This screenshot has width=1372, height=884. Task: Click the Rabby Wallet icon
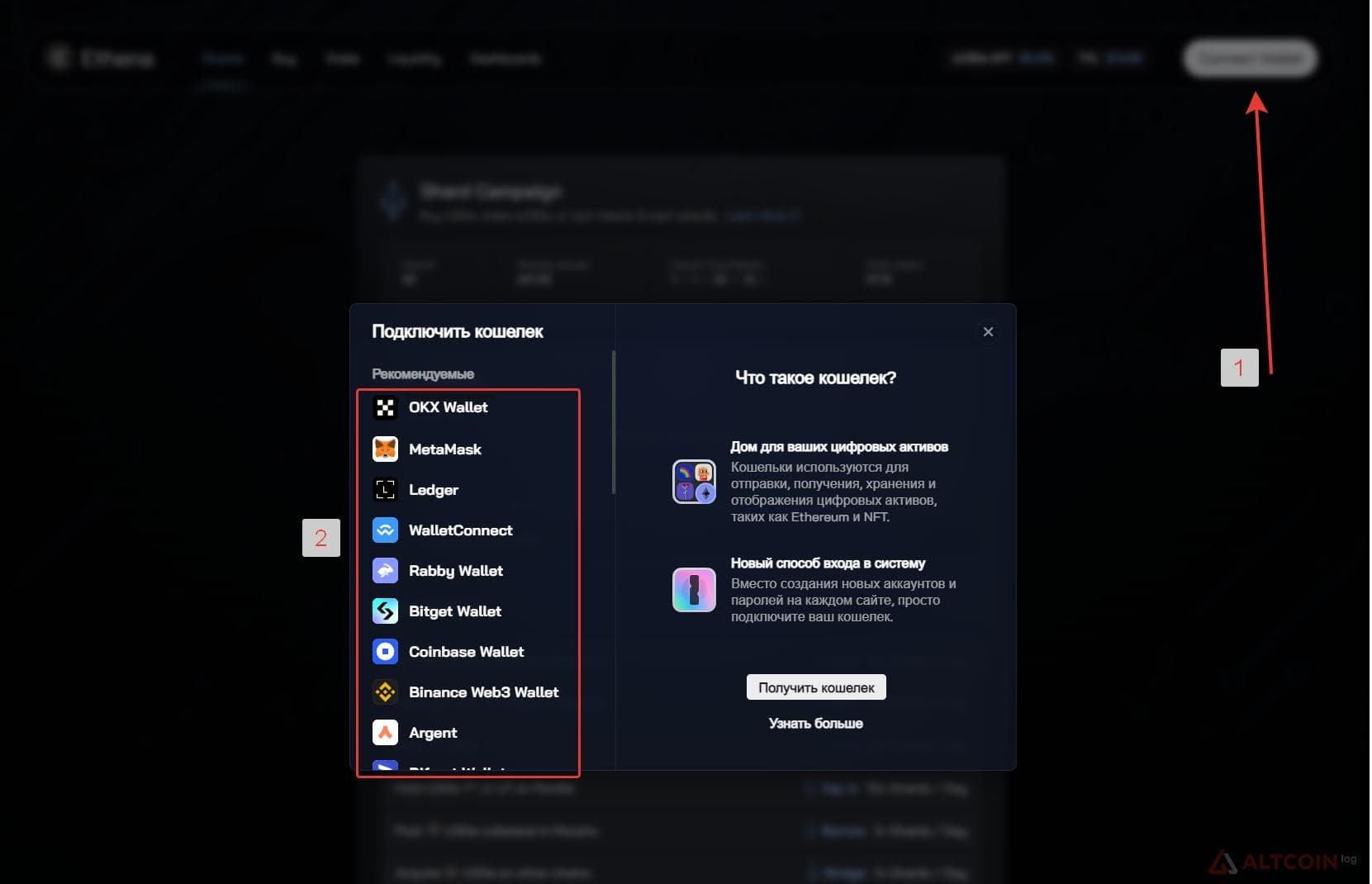385,571
